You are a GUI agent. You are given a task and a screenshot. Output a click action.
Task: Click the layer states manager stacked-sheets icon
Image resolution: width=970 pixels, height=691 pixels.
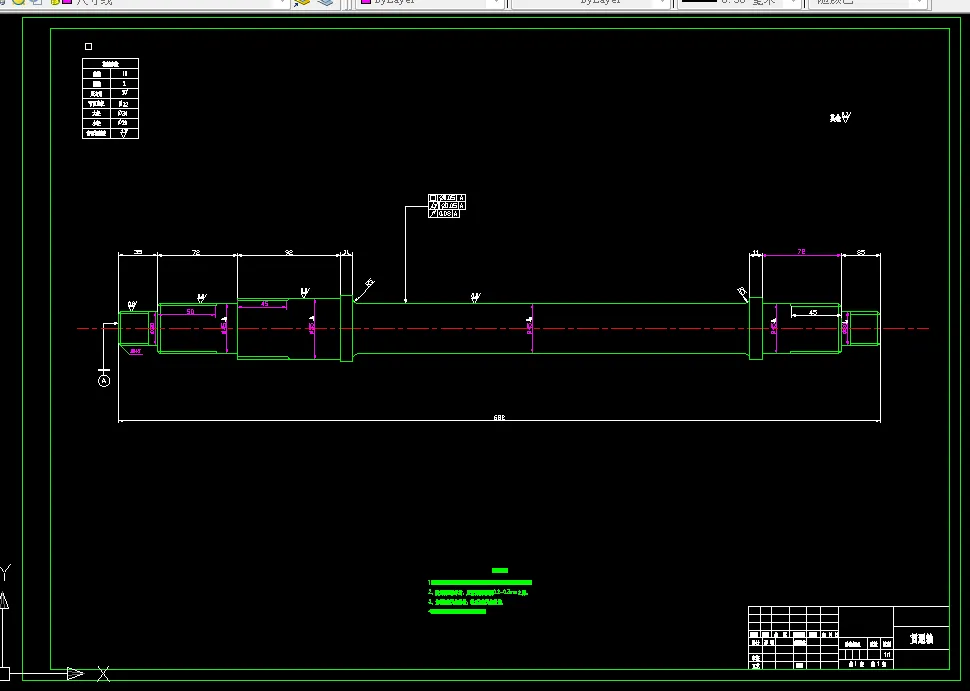tap(325, 2)
